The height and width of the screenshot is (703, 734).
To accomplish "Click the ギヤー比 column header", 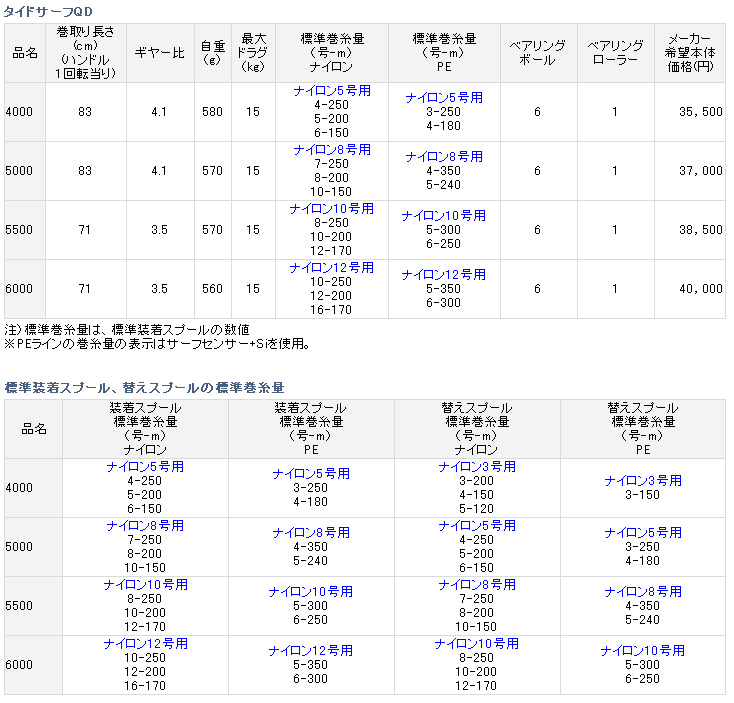I will tap(160, 53).
